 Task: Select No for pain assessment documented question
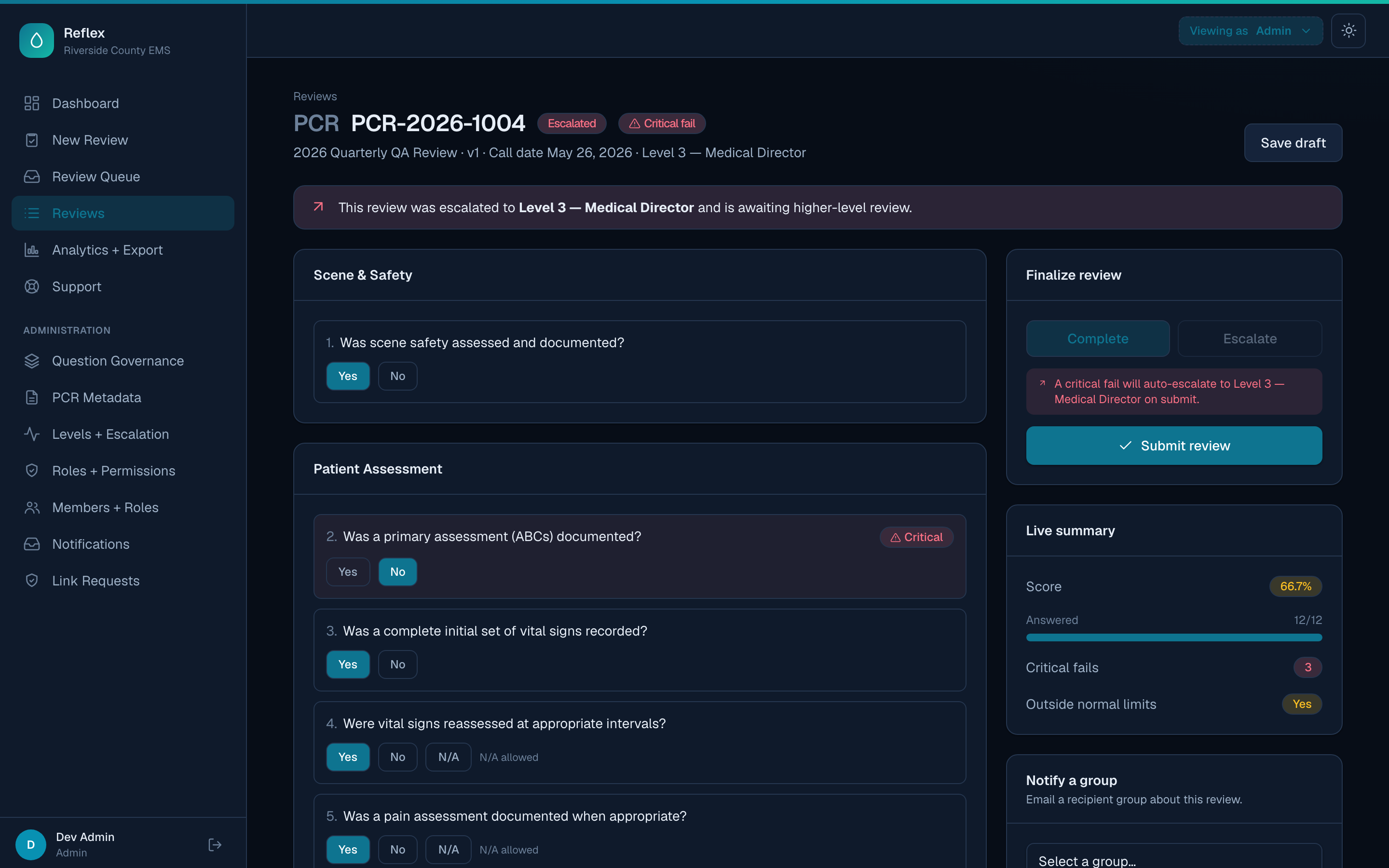tap(398, 850)
